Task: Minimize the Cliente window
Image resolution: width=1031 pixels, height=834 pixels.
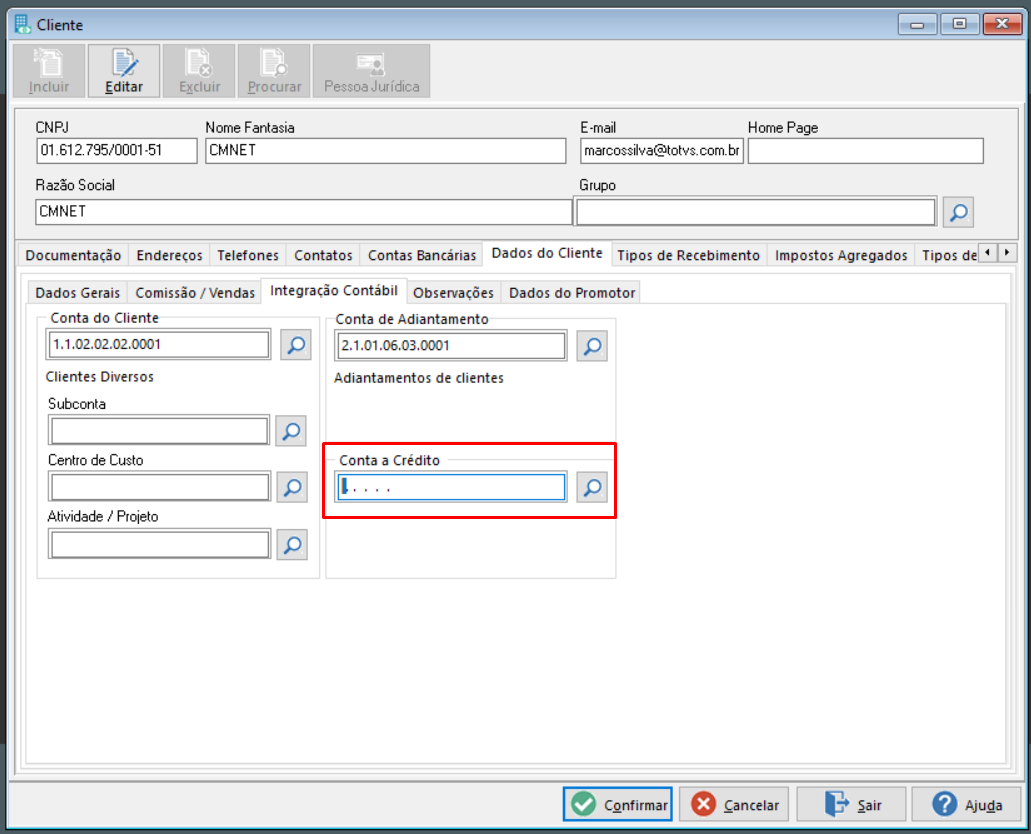Action: [917, 24]
